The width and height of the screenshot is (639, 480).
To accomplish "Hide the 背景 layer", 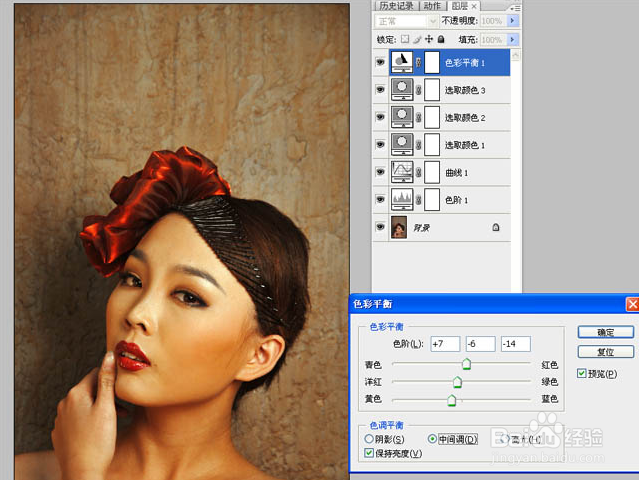I will tap(380, 227).
